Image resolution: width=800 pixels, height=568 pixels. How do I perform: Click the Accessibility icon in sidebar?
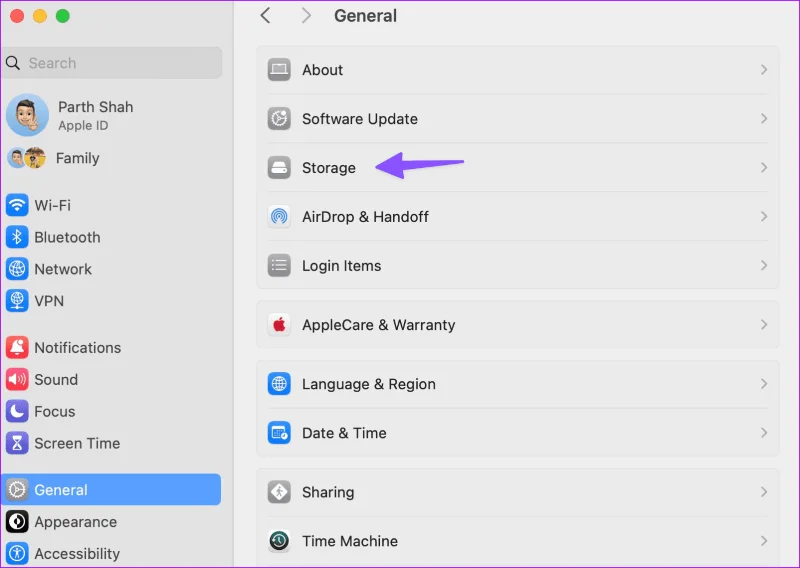pyautogui.click(x=17, y=553)
